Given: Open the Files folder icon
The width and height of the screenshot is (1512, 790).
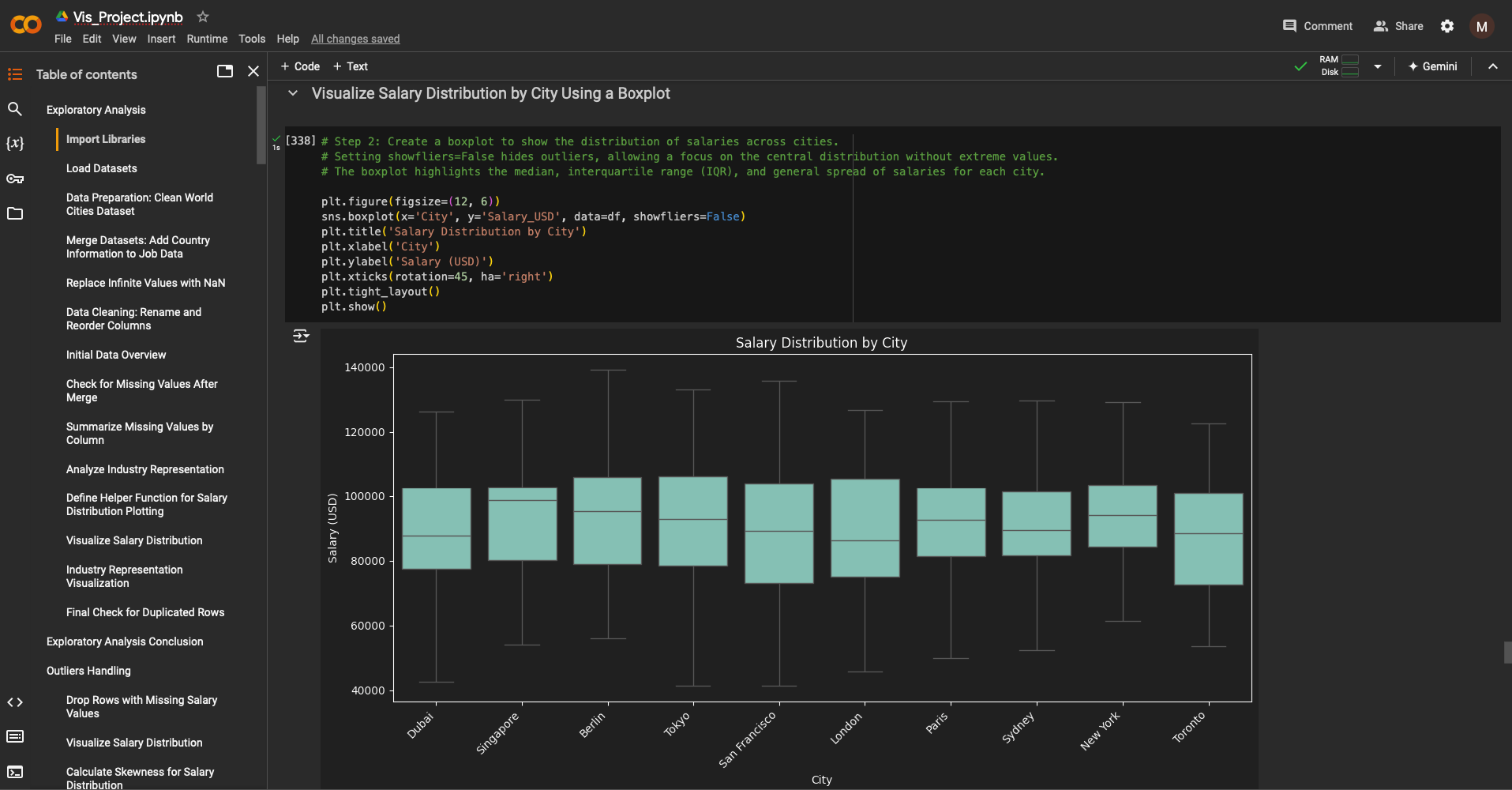Looking at the screenshot, I should [x=15, y=213].
